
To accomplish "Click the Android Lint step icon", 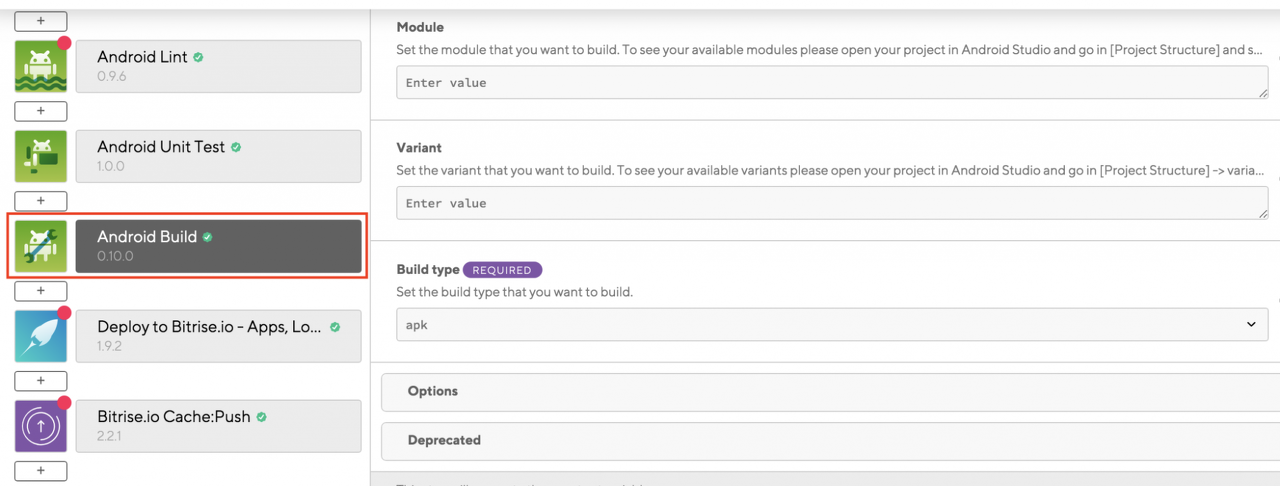I will (41, 66).
